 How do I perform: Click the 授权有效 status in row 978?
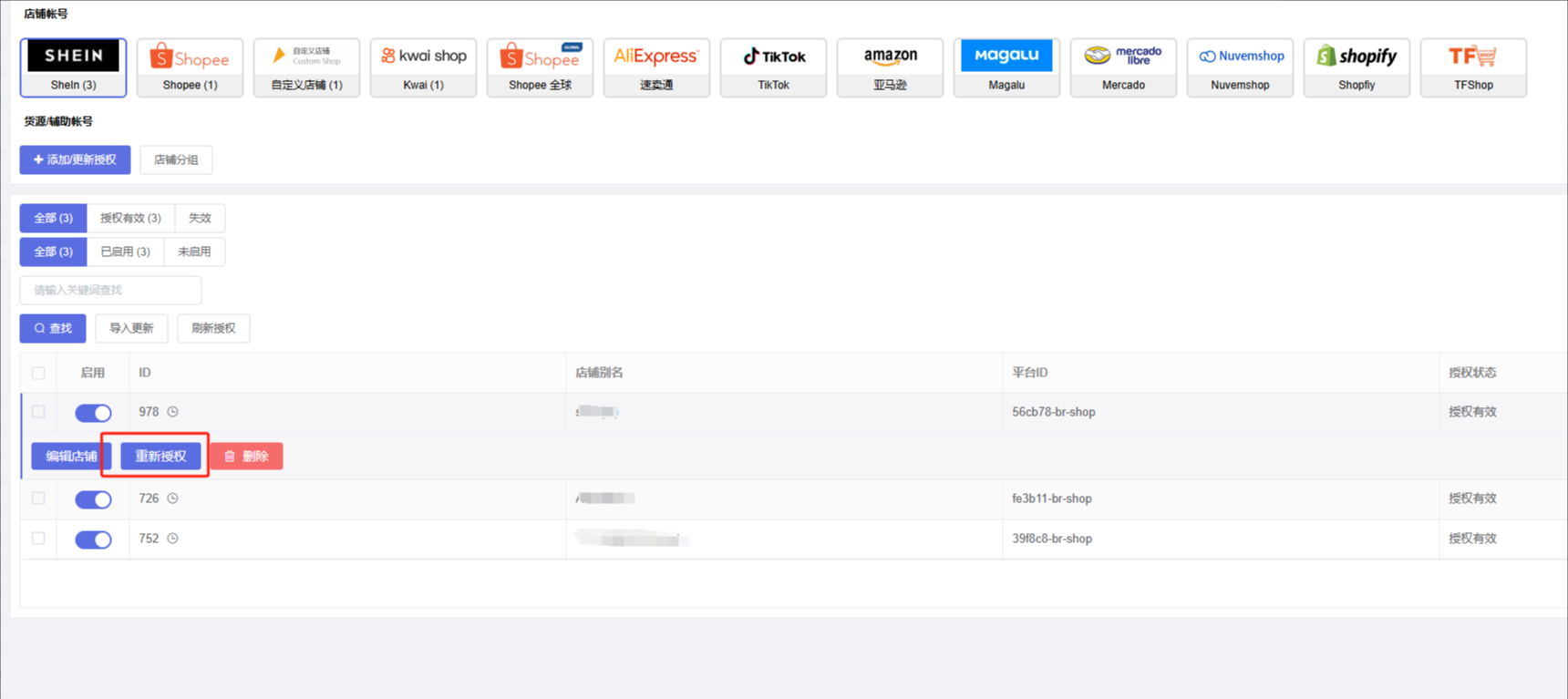pyautogui.click(x=1472, y=412)
